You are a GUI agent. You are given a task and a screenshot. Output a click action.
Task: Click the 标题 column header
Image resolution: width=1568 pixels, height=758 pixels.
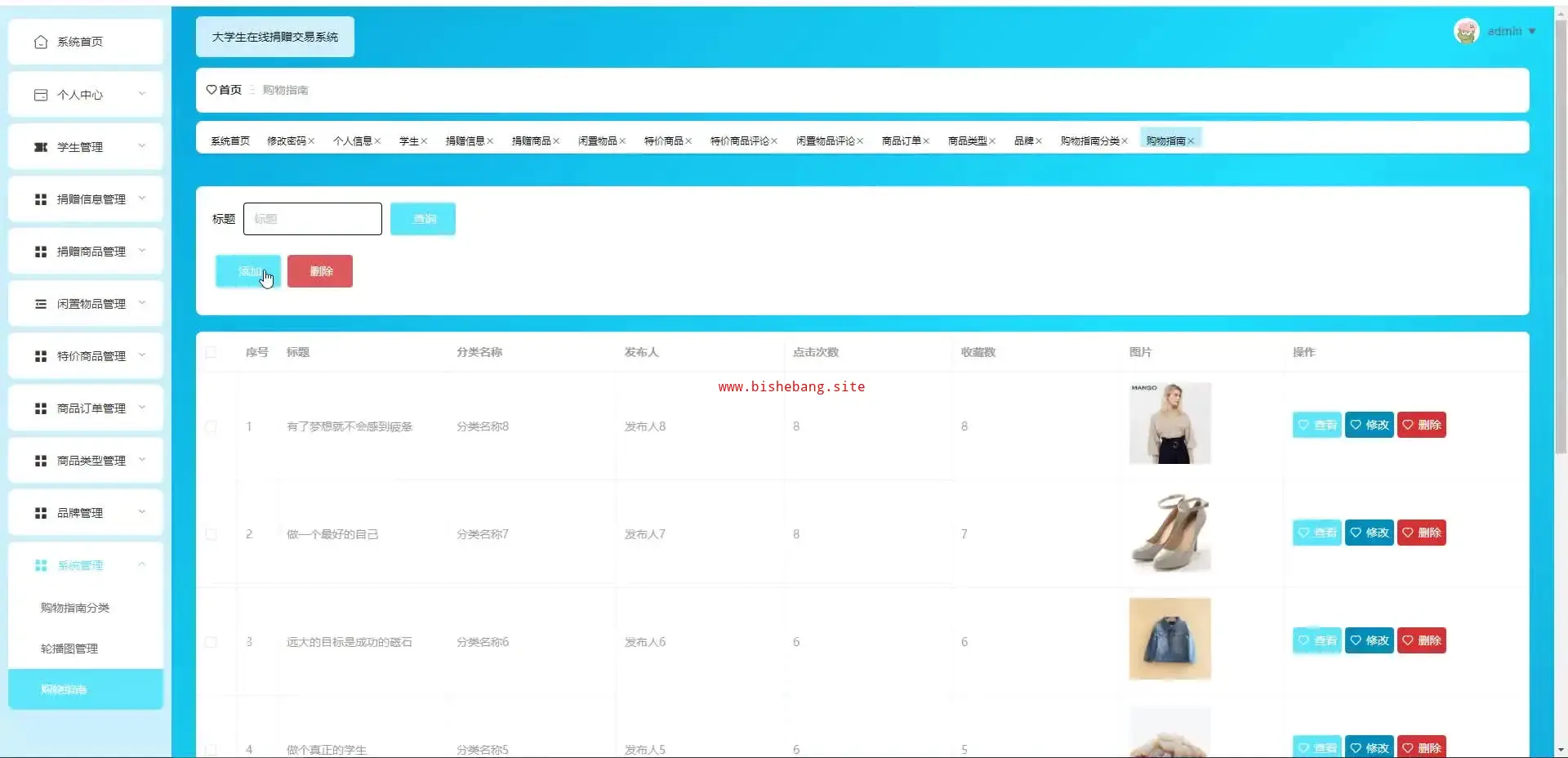click(x=298, y=352)
